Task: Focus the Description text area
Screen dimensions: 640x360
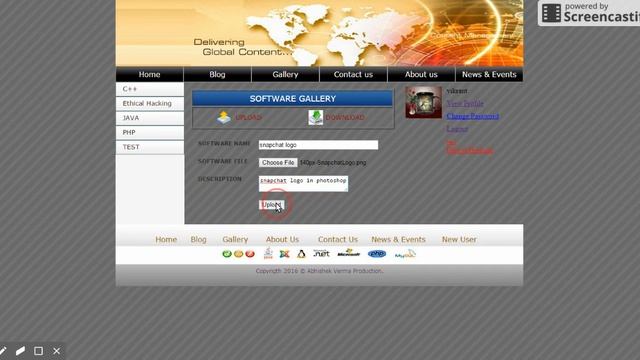Action: (x=303, y=184)
